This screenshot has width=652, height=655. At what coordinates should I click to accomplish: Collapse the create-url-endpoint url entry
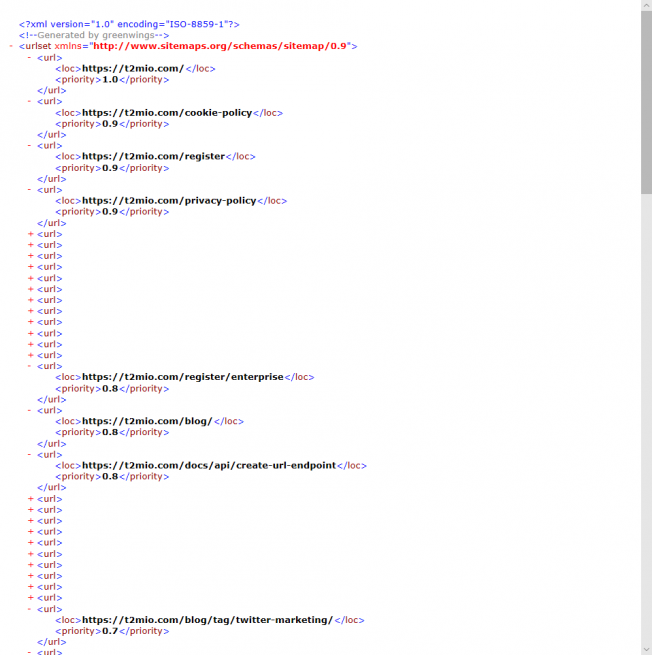[29, 454]
